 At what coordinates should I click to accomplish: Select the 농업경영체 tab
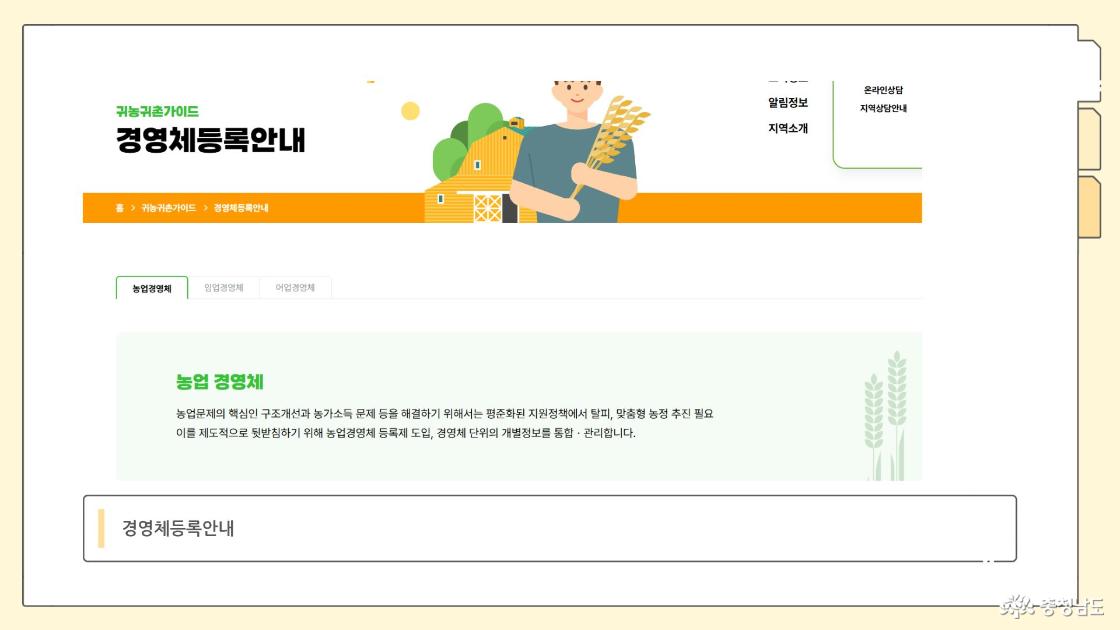coord(152,289)
